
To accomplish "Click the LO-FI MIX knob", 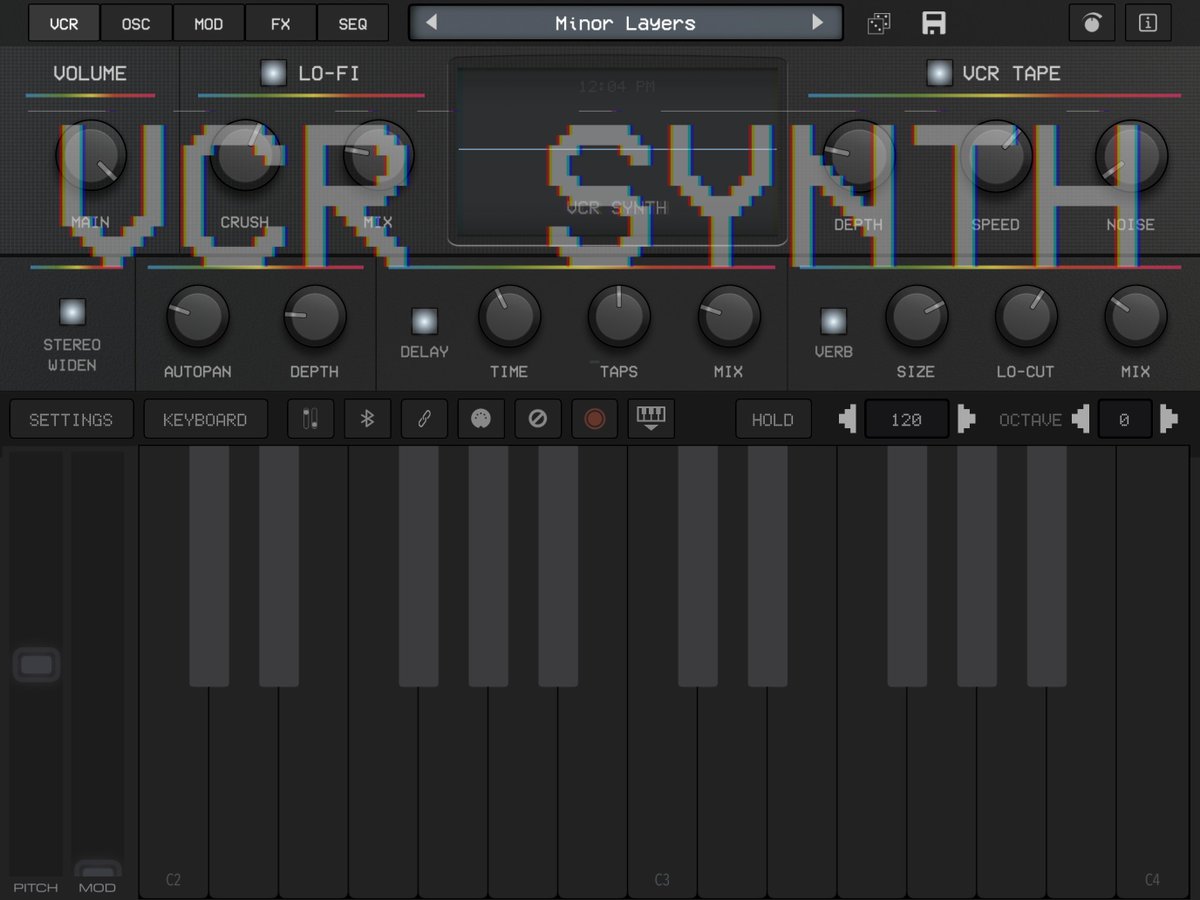I will 378,156.
